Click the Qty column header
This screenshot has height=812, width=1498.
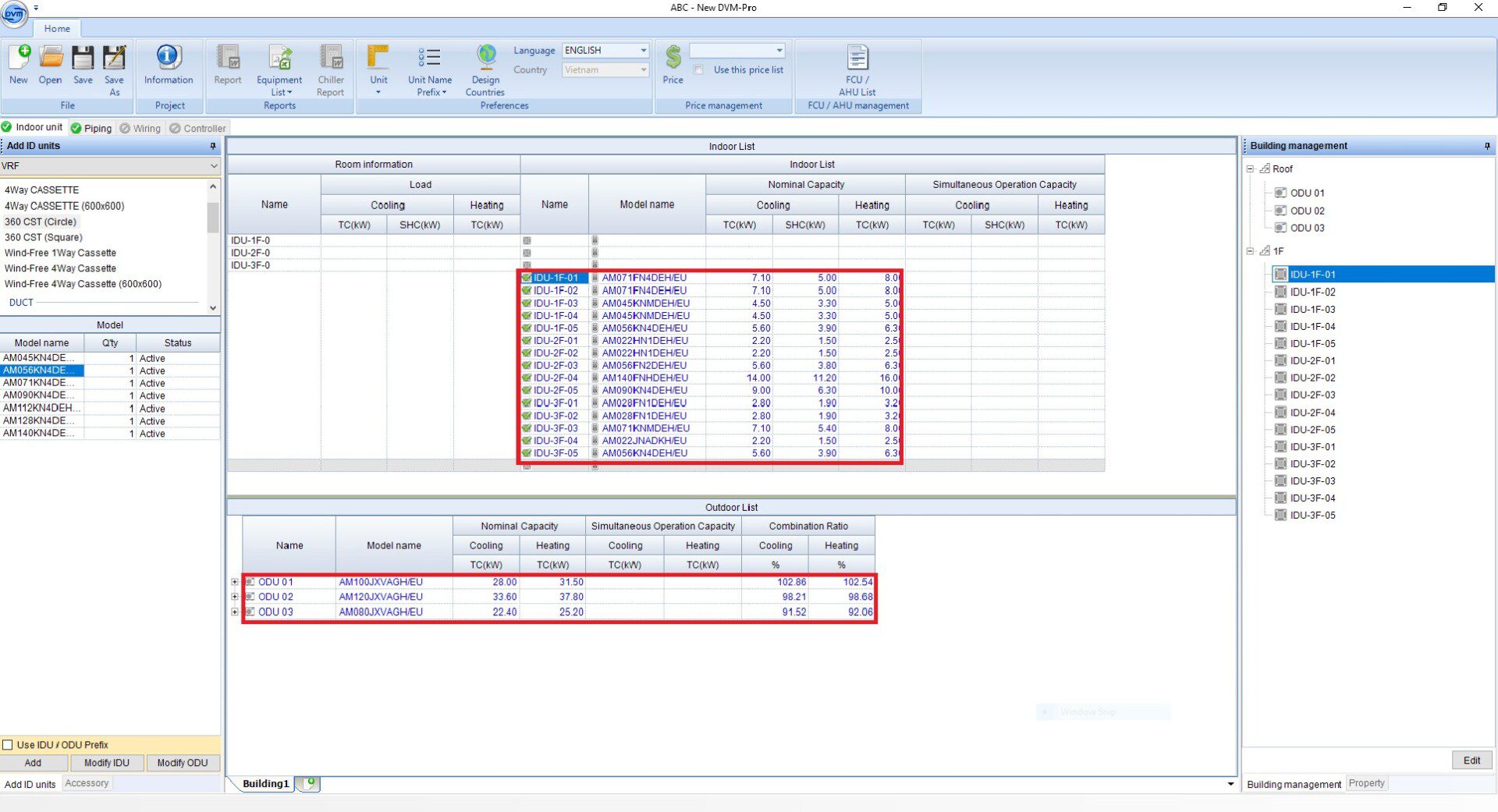110,342
